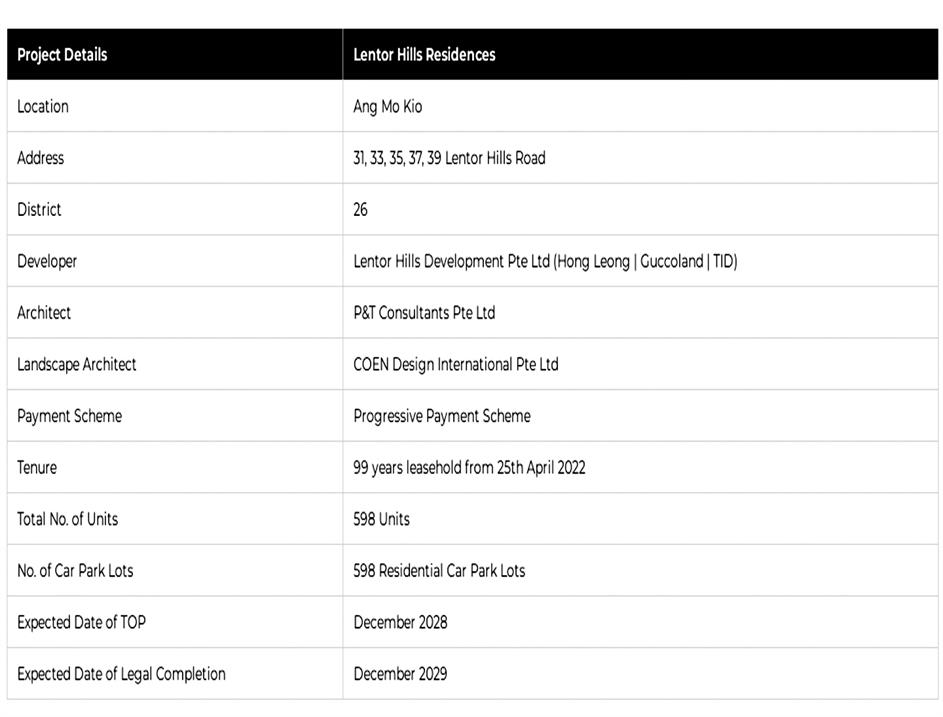Click "Expected Date of Legal Completion" label
The width and height of the screenshot is (943, 717).
(121, 674)
